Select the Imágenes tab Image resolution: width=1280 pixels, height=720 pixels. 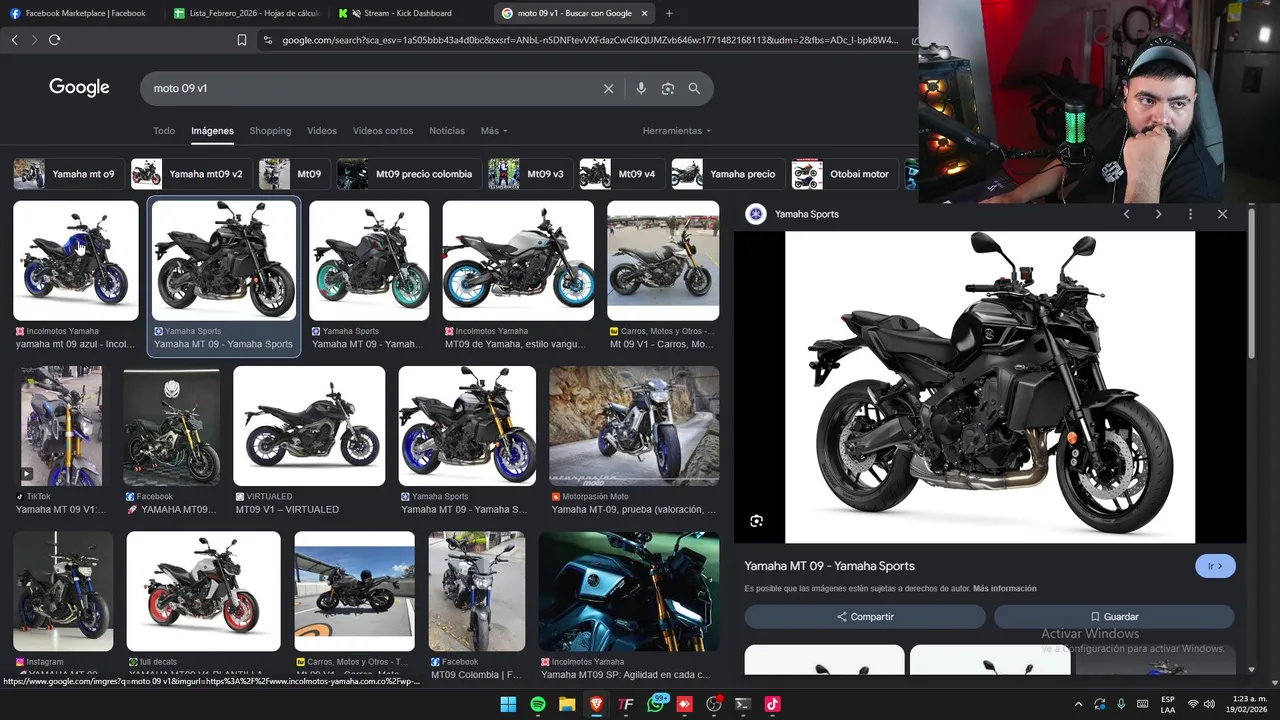212,131
